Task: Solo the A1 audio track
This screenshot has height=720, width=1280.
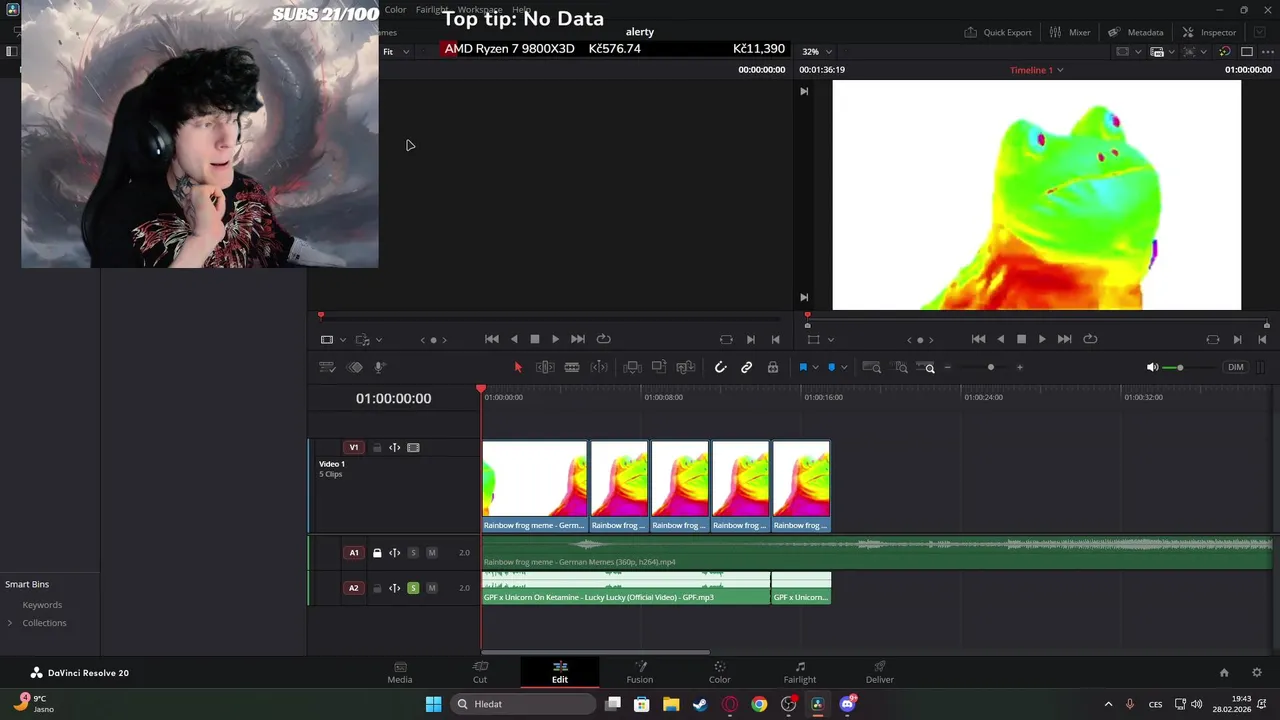Action: tap(413, 553)
